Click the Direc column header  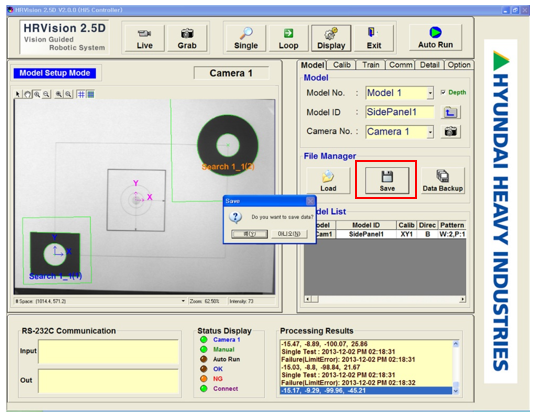pos(427,225)
